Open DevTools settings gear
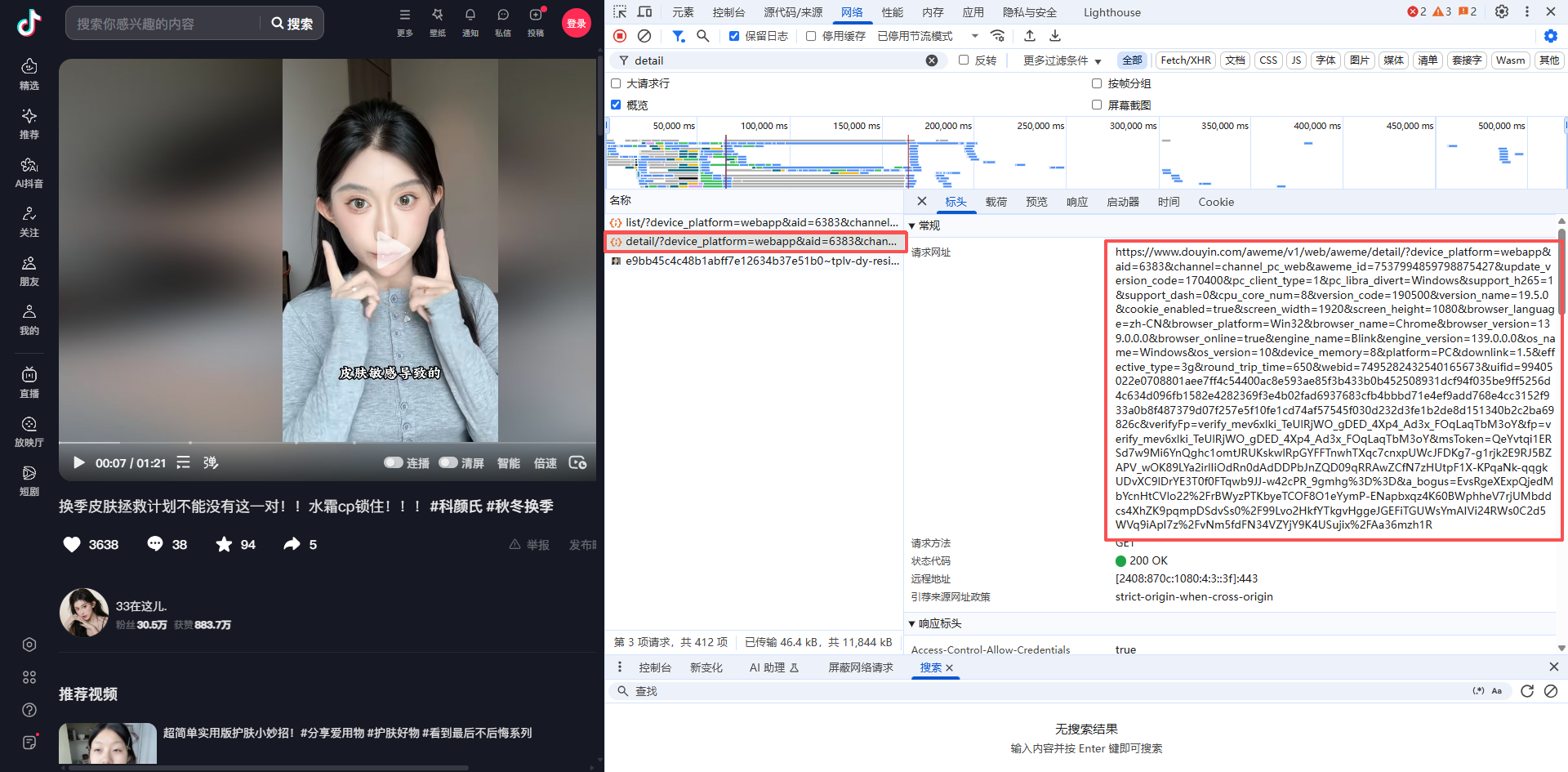This screenshot has height=772, width=1568. tap(1501, 11)
